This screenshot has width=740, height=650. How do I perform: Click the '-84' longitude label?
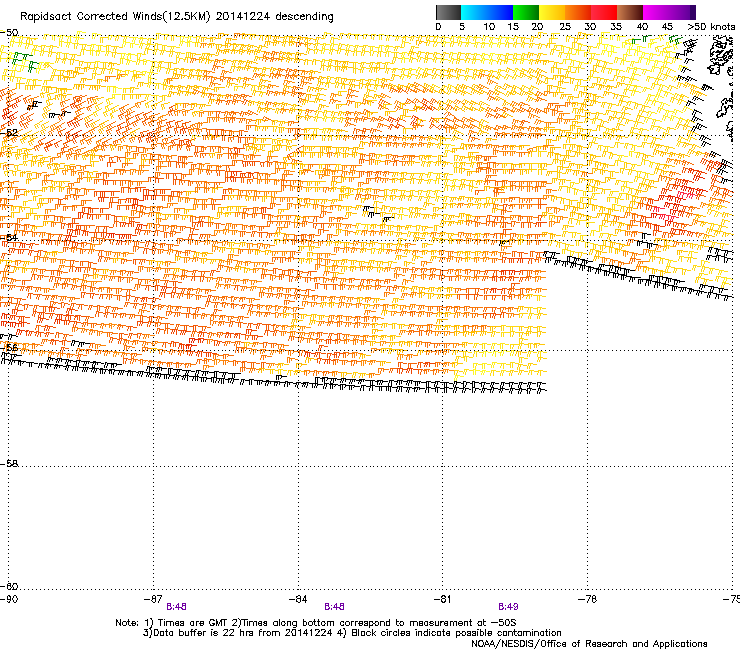(298, 599)
